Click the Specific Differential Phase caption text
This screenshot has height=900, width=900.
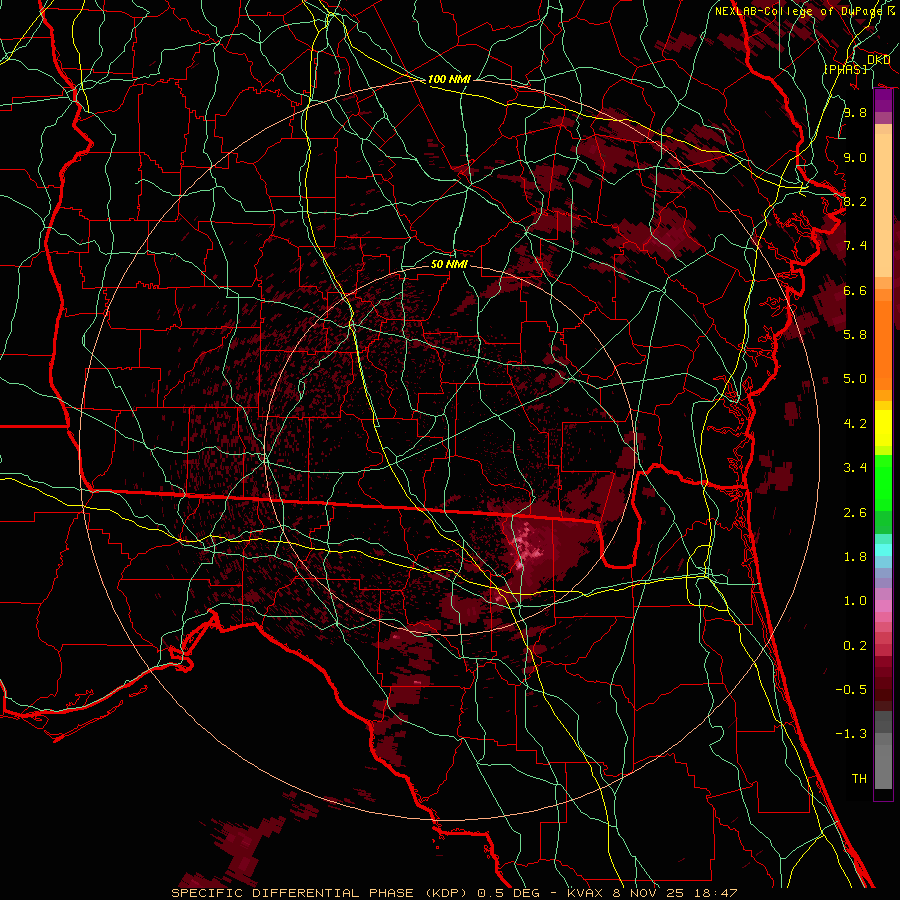[x=322, y=892]
